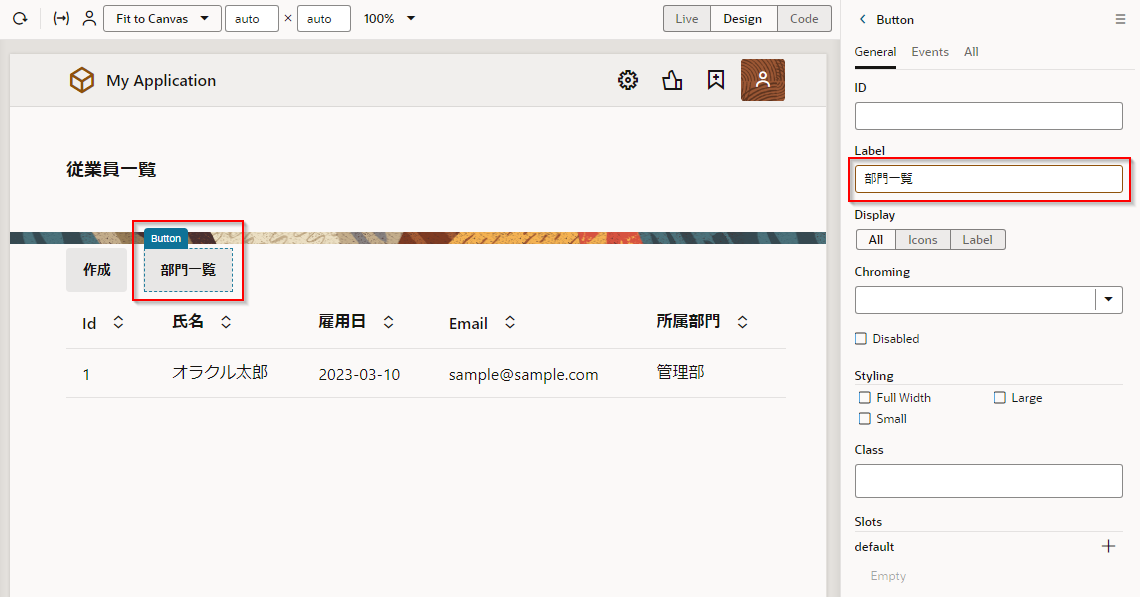The width and height of the screenshot is (1140, 597).
Task: Click the user roles person icon
Action: [90, 19]
